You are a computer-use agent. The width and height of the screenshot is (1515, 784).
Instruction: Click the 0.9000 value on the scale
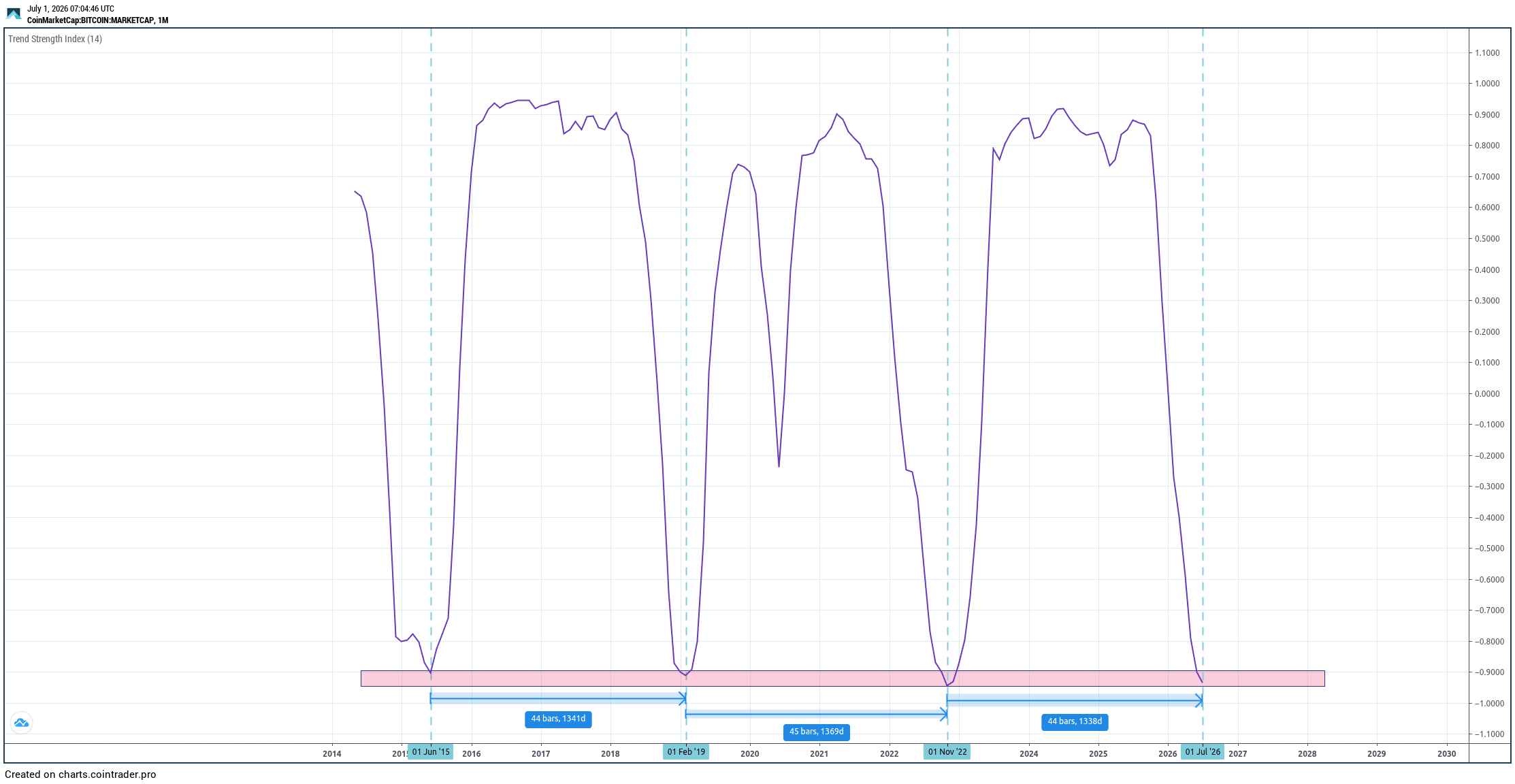pyautogui.click(x=1487, y=115)
